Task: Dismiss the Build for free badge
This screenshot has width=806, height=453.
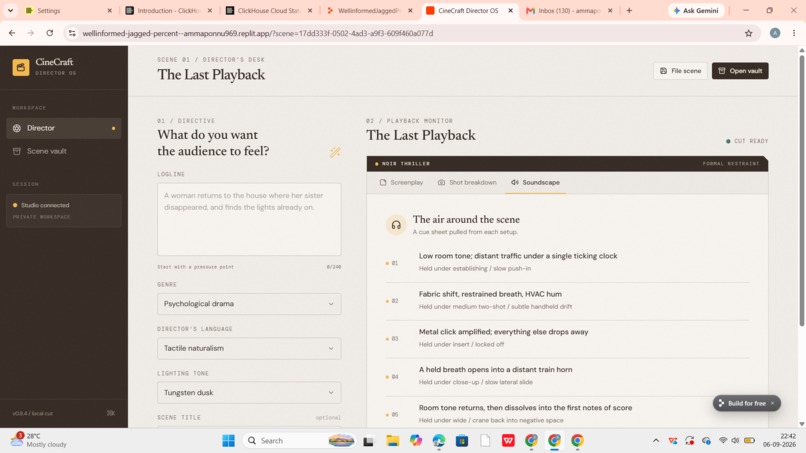Action: coord(772,403)
